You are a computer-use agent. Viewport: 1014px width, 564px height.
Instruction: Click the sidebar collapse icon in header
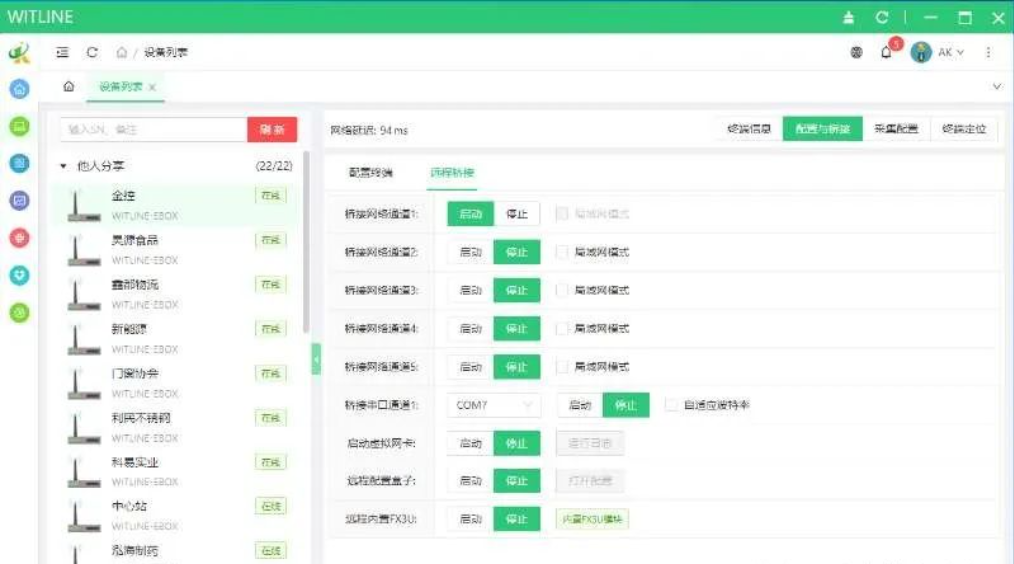click(63, 53)
